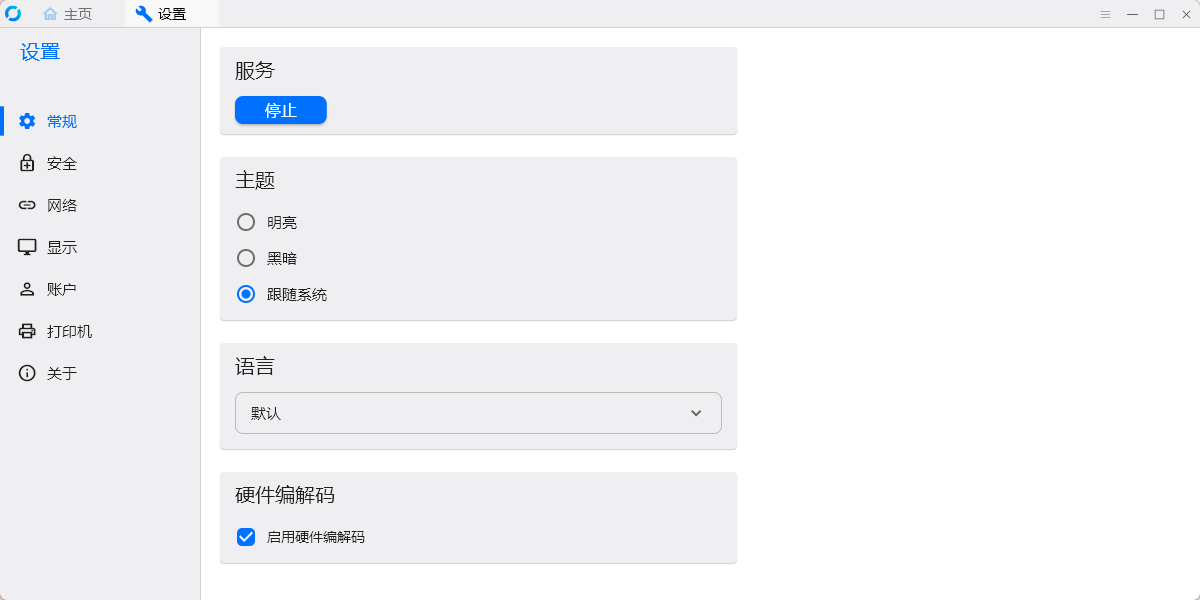This screenshot has width=1200, height=600.
Task: Select the 黑暗 theme radio button
Action: click(246, 258)
